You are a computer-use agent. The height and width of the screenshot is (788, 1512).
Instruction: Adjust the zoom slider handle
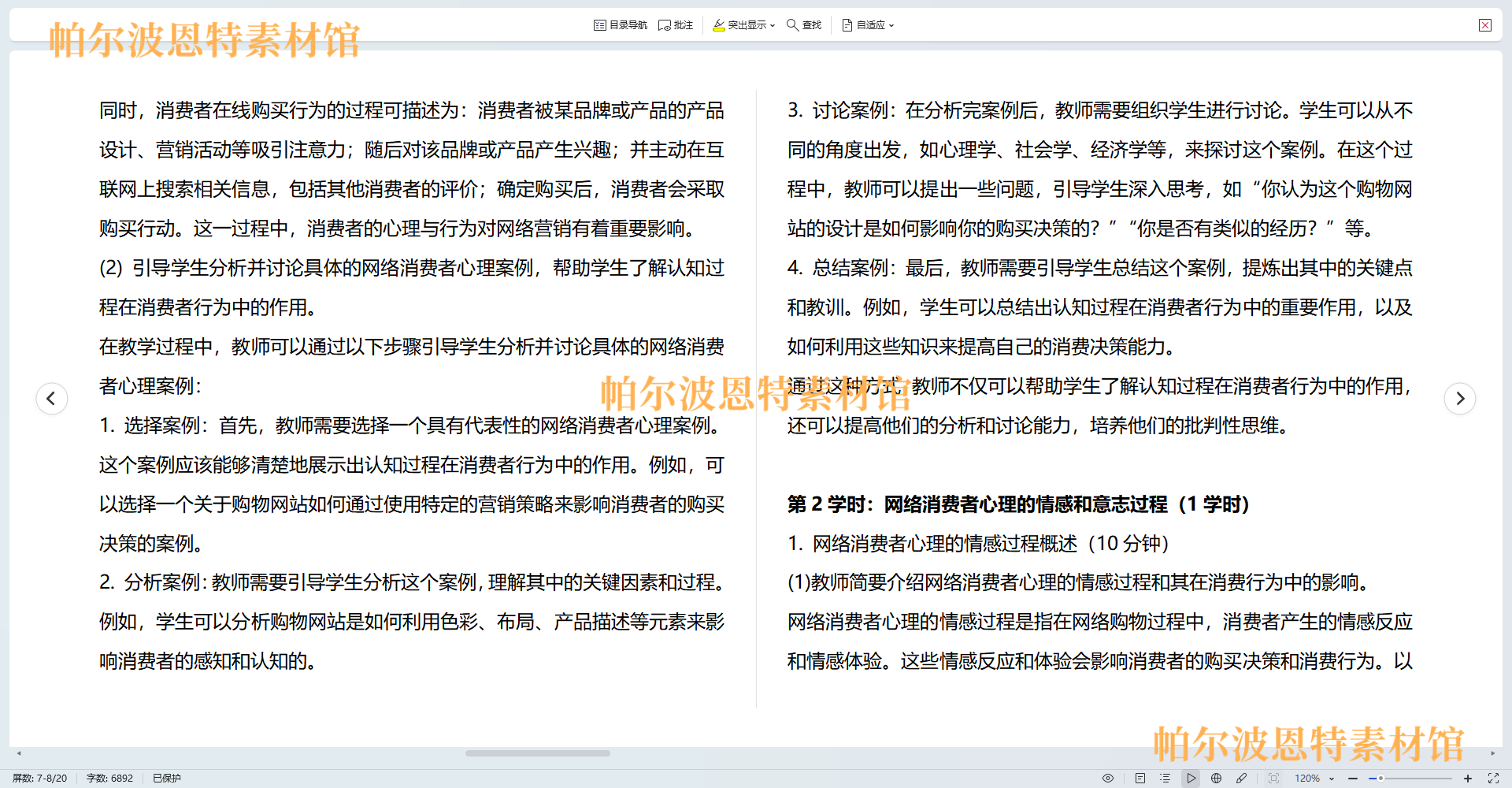[1380, 778]
